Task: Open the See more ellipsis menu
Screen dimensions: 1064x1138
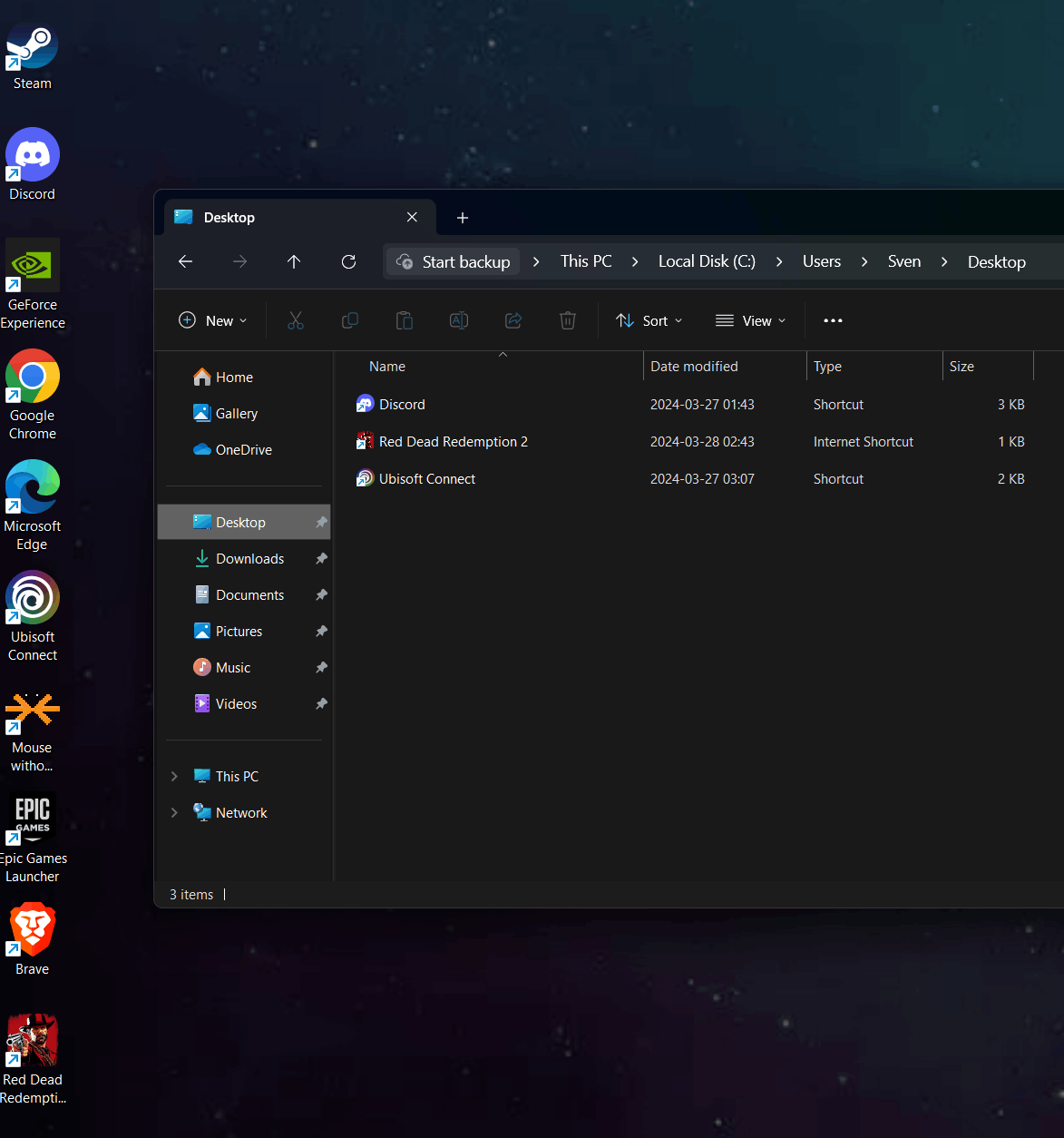Action: (x=833, y=320)
